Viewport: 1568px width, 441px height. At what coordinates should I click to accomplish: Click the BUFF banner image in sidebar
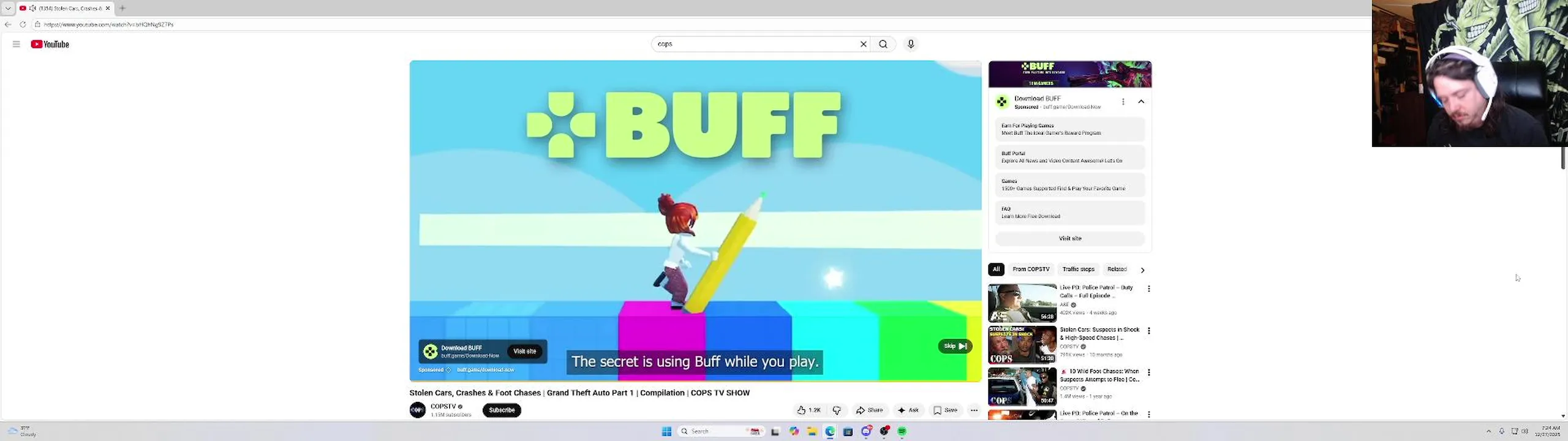pyautogui.click(x=1070, y=74)
